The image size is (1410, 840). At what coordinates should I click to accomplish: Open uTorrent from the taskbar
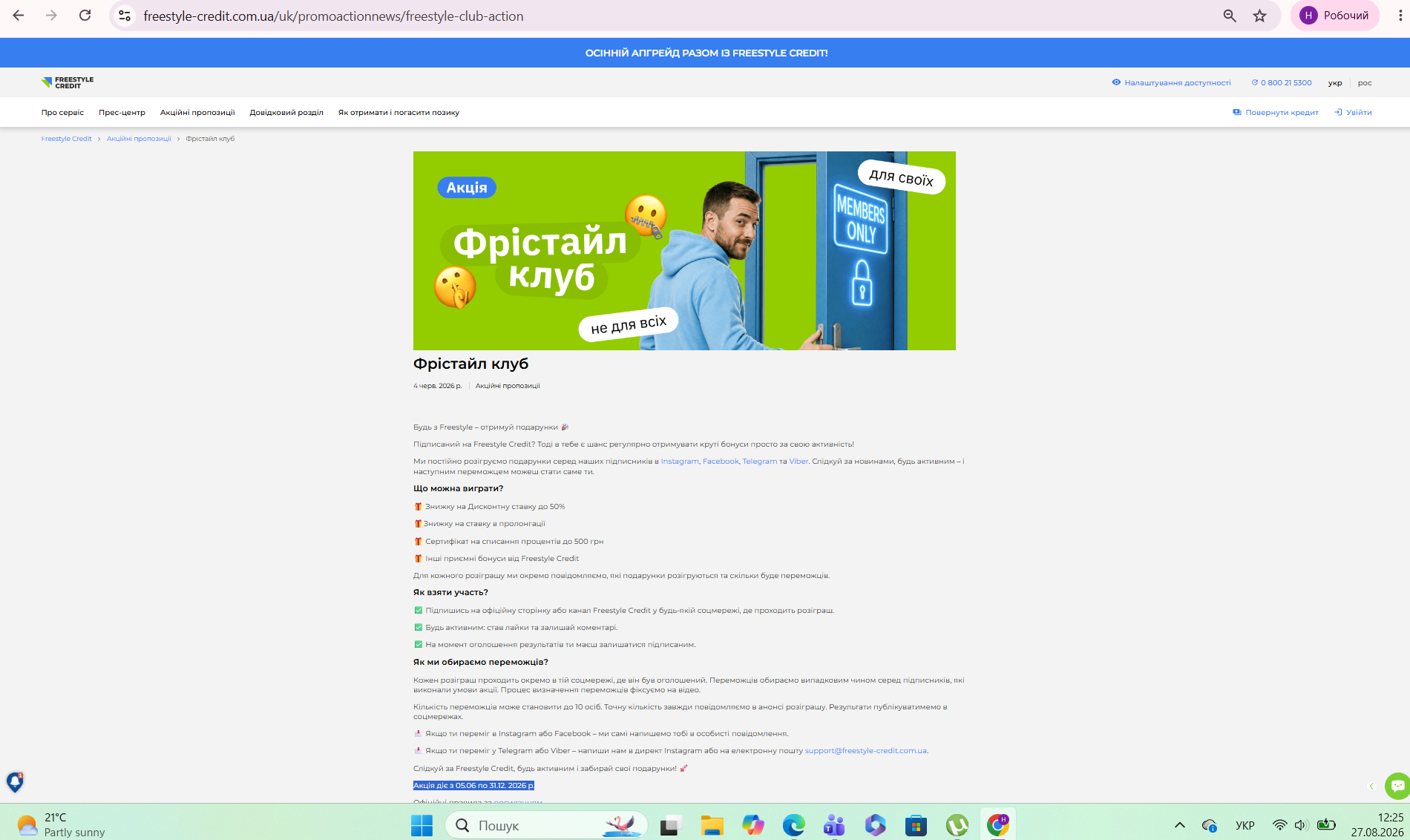pos(957,825)
